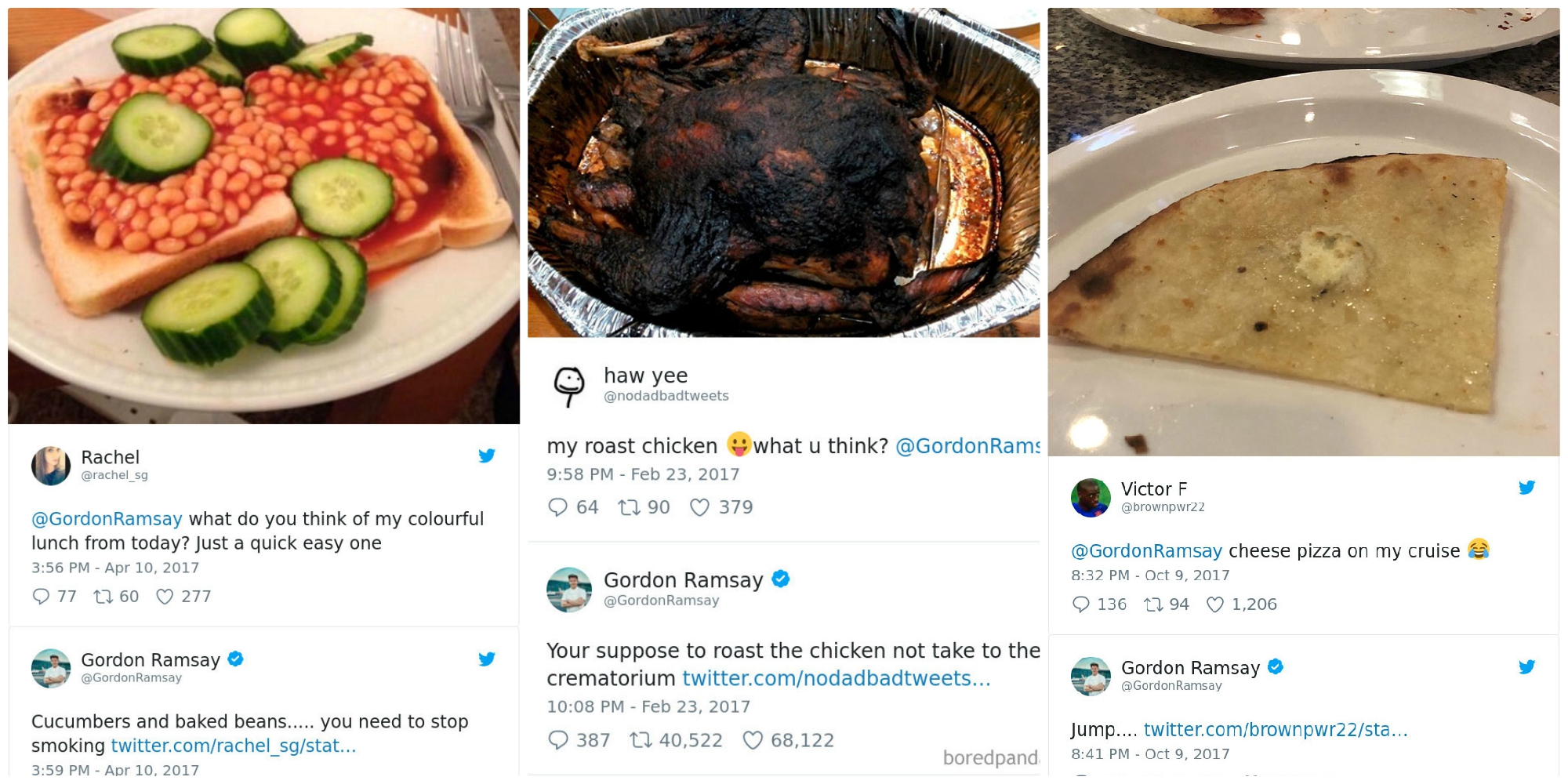Click the @GordonRamsay mention in Victor's tweet
Viewport: 1568px width, 784px height.
tap(1146, 551)
